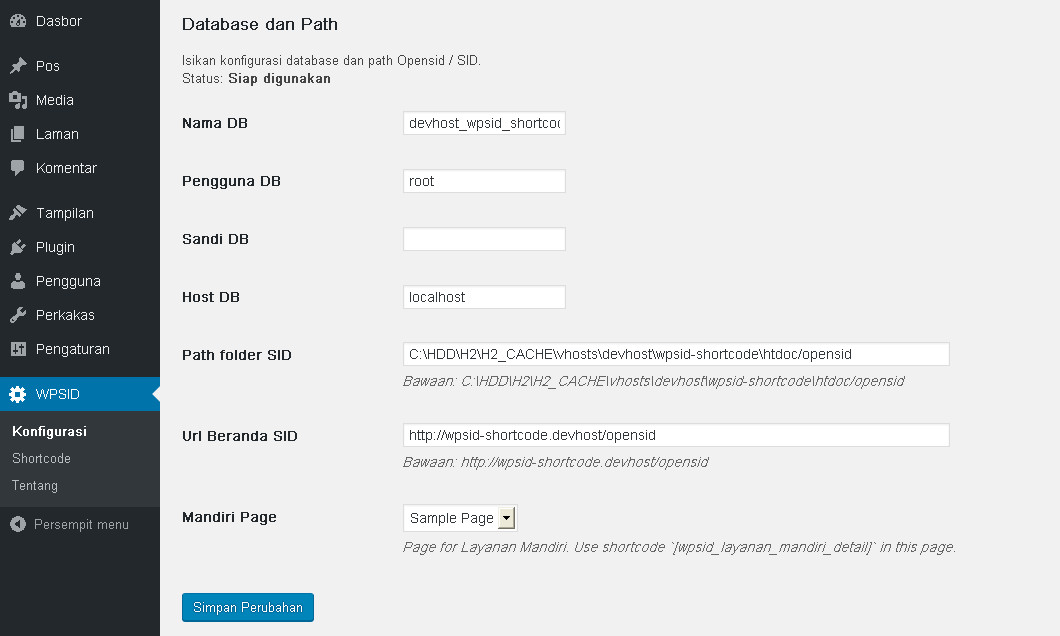Click the Dasbor gauge icon
Viewport: 1060px width, 636px height.
tap(18, 21)
